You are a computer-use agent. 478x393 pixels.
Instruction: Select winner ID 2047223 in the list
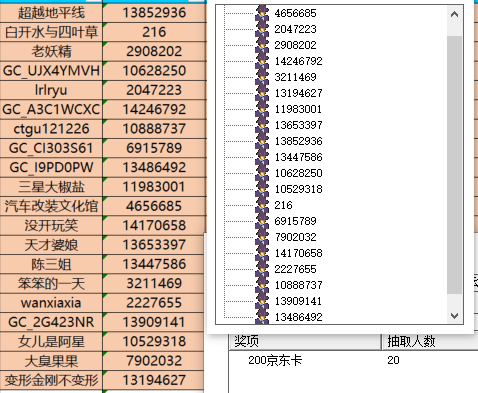[x=295, y=29]
